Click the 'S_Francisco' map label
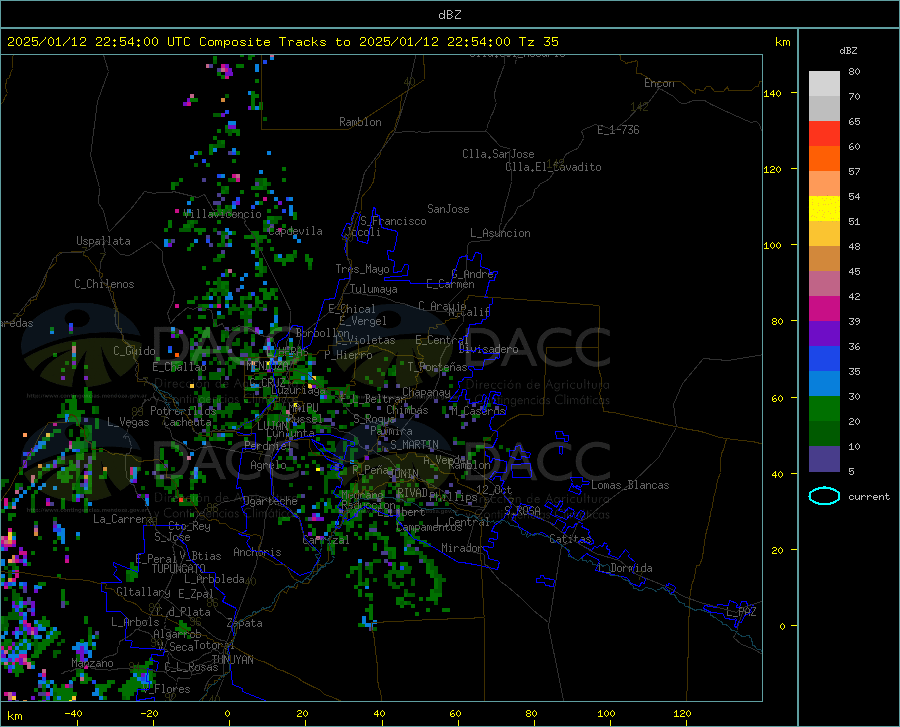900x727 pixels. (393, 221)
